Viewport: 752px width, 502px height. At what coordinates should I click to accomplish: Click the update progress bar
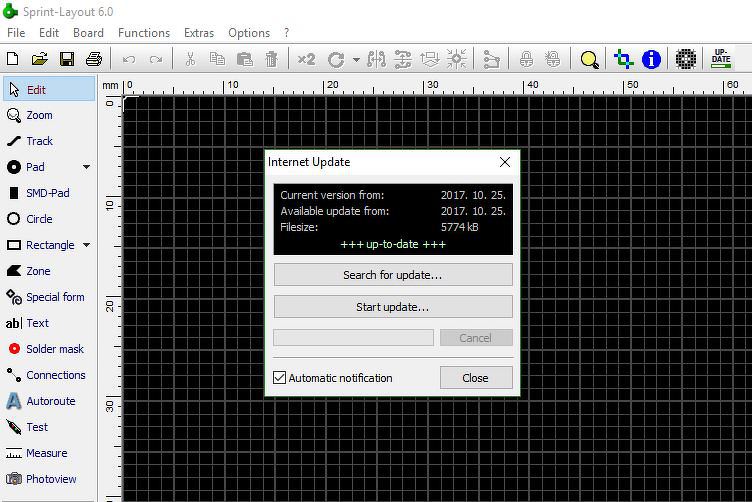click(x=353, y=338)
